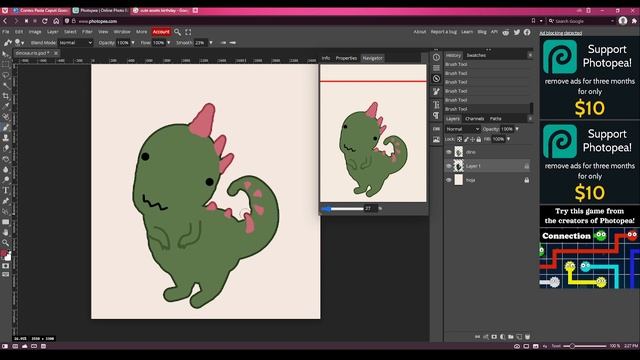The image size is (640, 360).
Task: Unlock Layer 1 via its padlock
Action: pyautogui.click(x=527, y=166)
